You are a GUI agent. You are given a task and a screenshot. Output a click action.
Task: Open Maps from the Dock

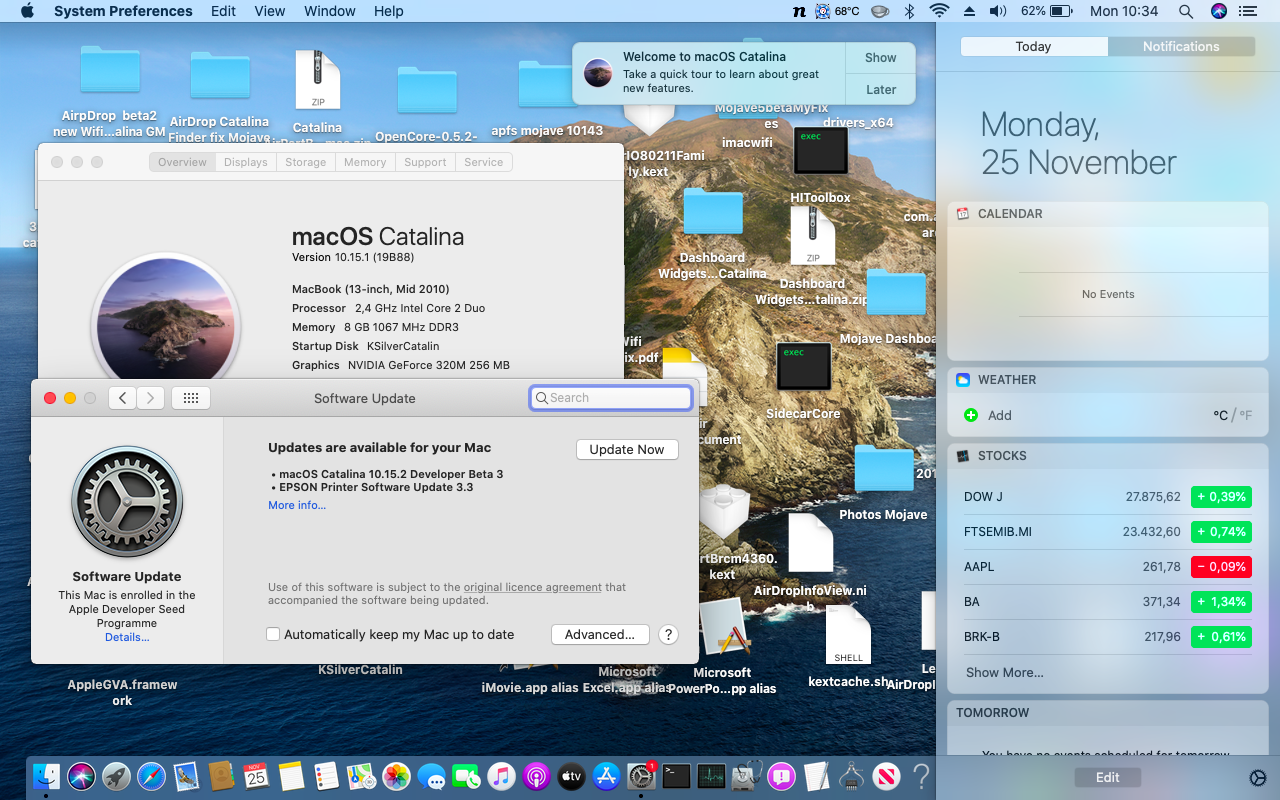tap(361, 776)
